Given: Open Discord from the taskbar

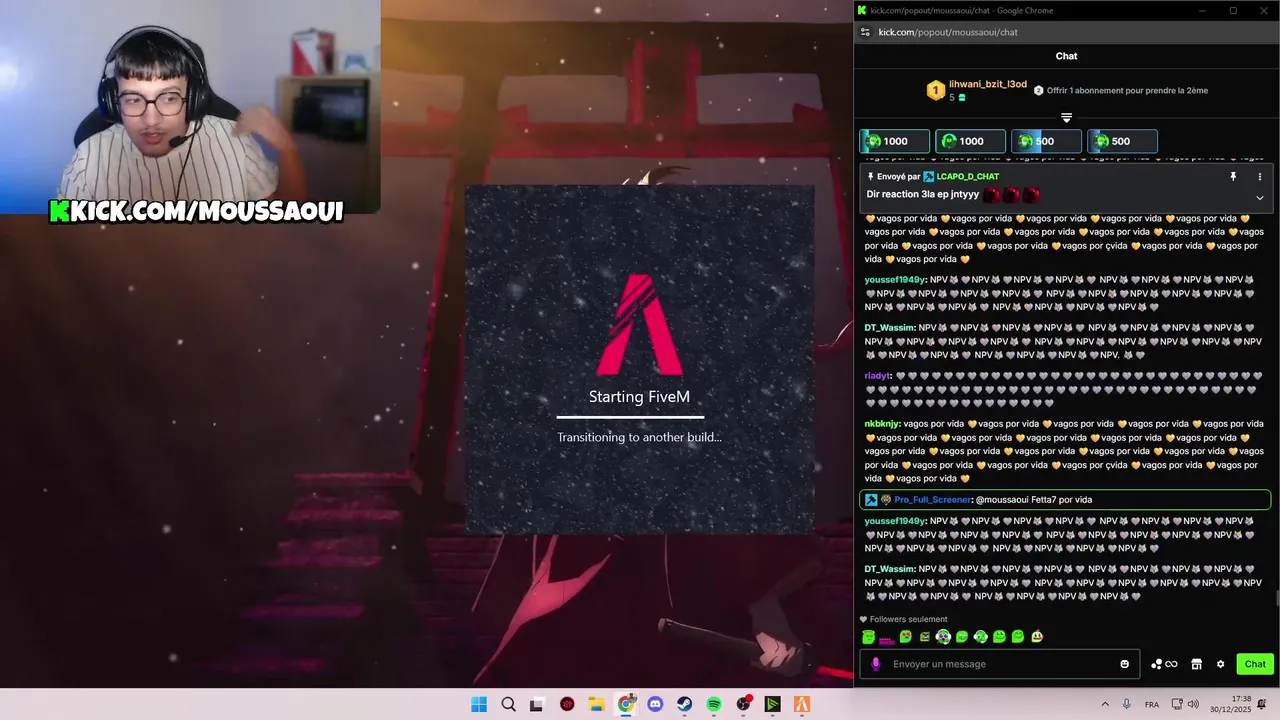Looking at the screenshot, I should 655,704.
